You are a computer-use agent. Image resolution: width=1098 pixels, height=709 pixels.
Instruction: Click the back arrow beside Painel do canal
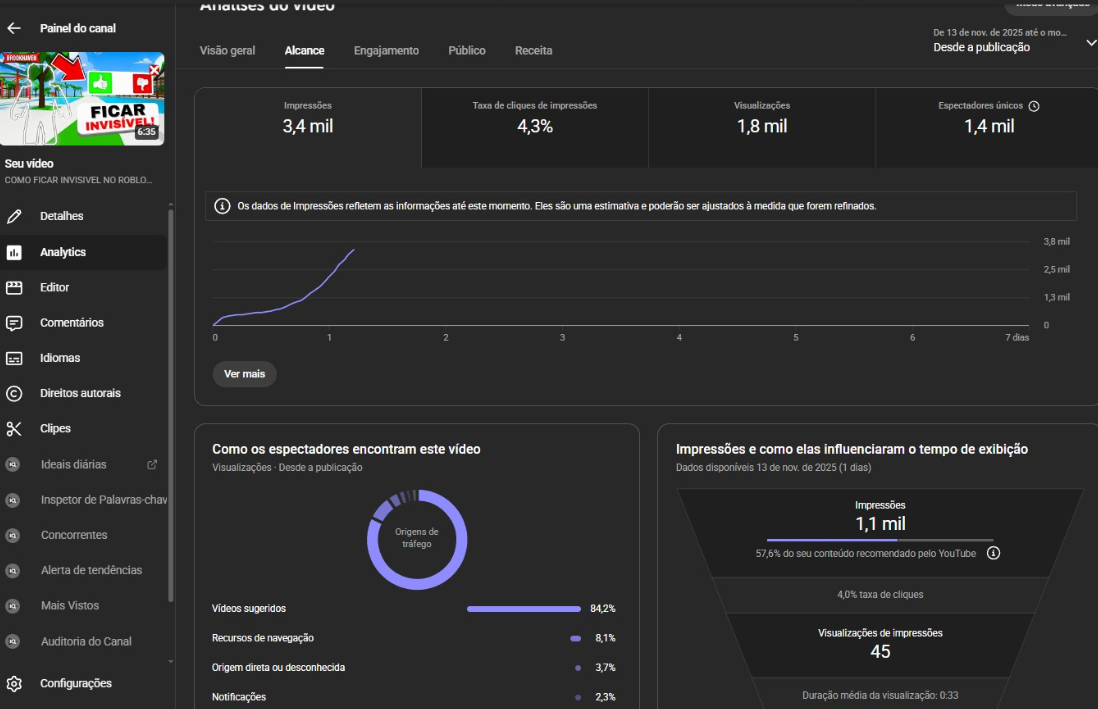click(x=14, y=28)
